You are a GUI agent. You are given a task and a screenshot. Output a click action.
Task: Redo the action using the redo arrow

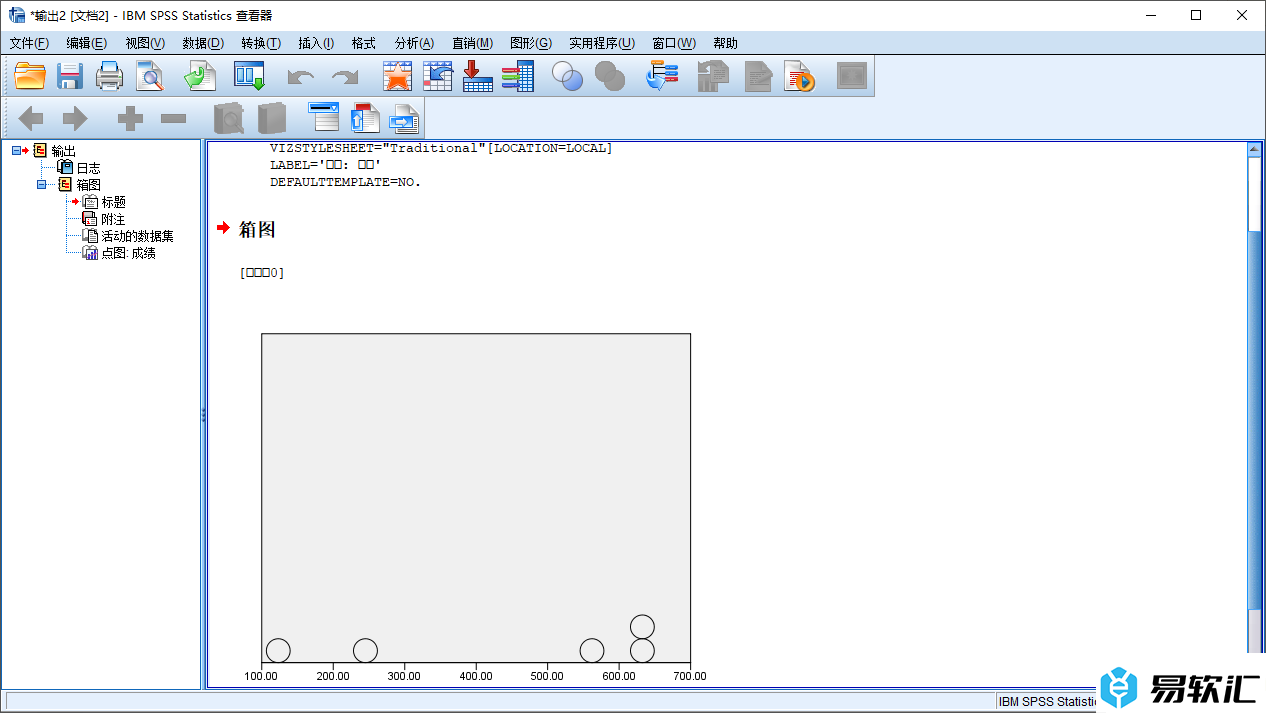pos(345,77)
